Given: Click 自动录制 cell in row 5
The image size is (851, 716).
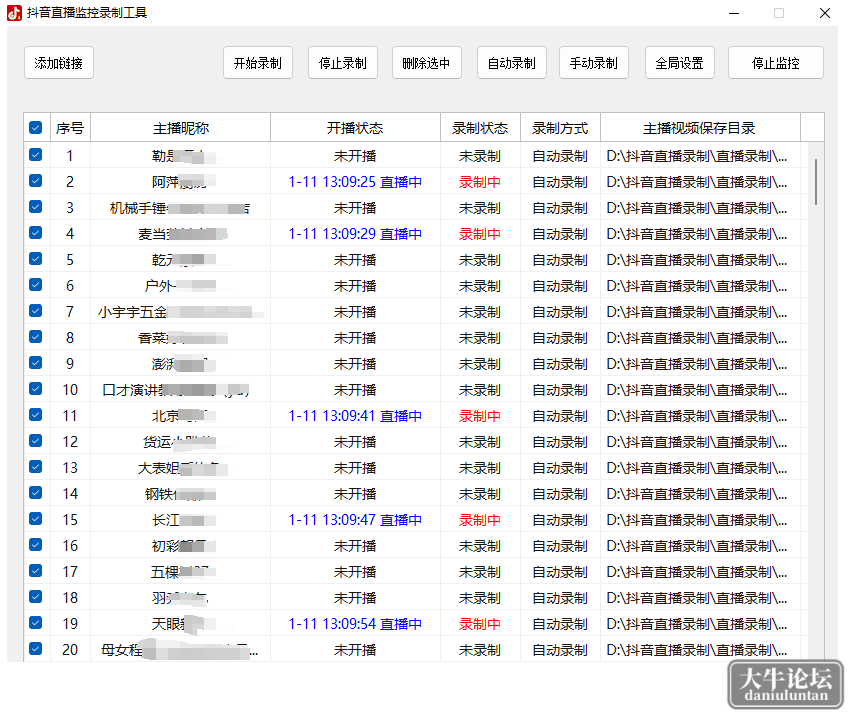Looking at the screenshot, I should pyautogui.click(x=560, y=260).
